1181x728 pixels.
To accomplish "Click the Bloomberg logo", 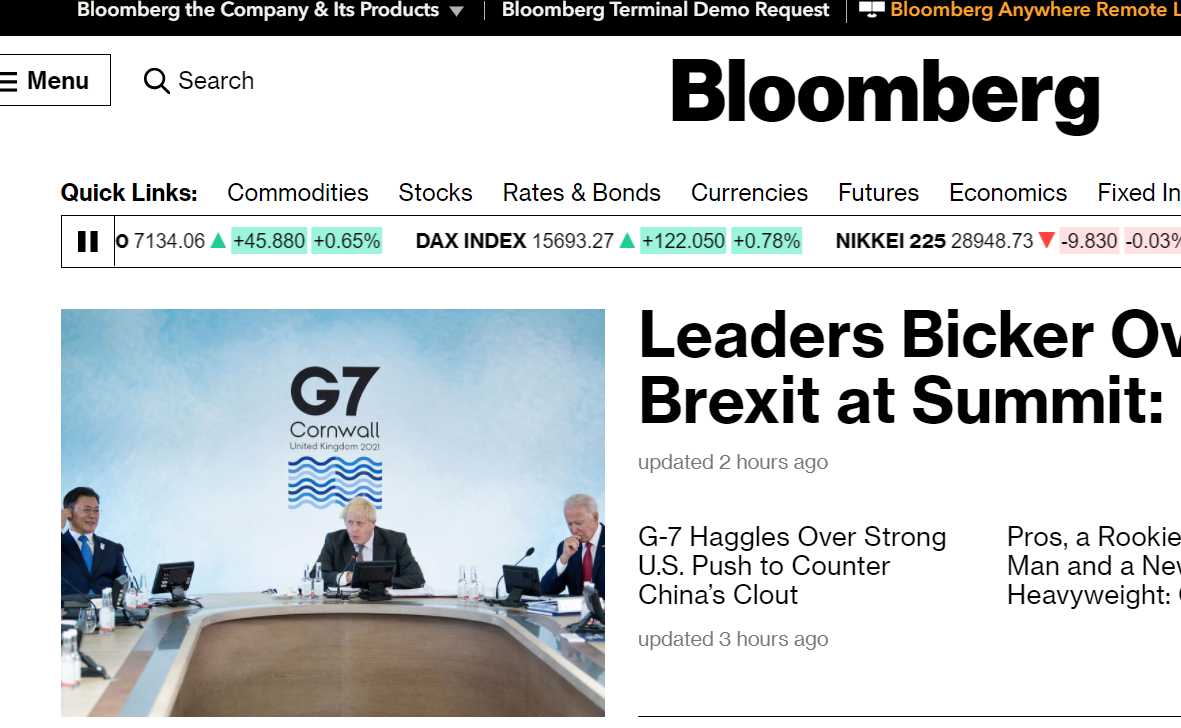I will click(885, 93).
